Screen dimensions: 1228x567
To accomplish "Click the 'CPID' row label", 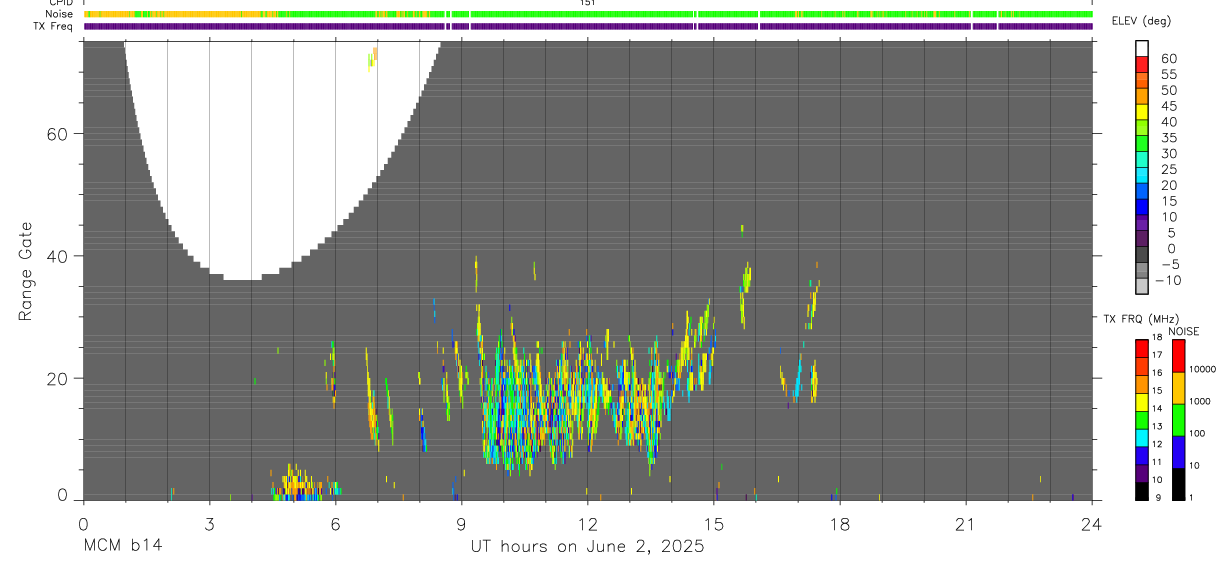I will point(60,3).
